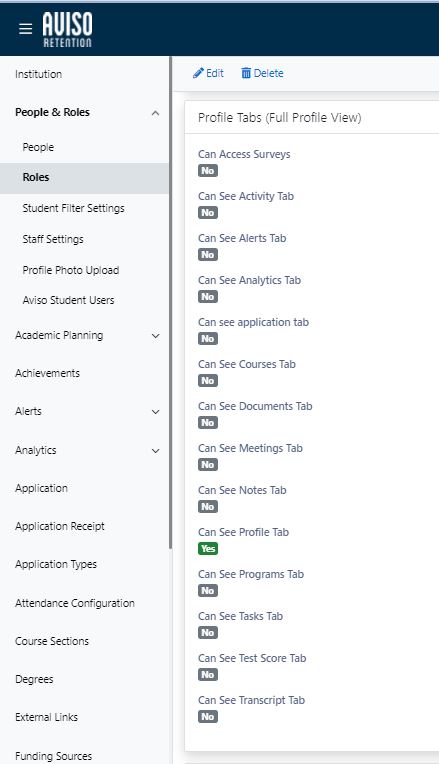
Task: Click the No badge under Can See Transcript Tab
Action: pos(208,717)
